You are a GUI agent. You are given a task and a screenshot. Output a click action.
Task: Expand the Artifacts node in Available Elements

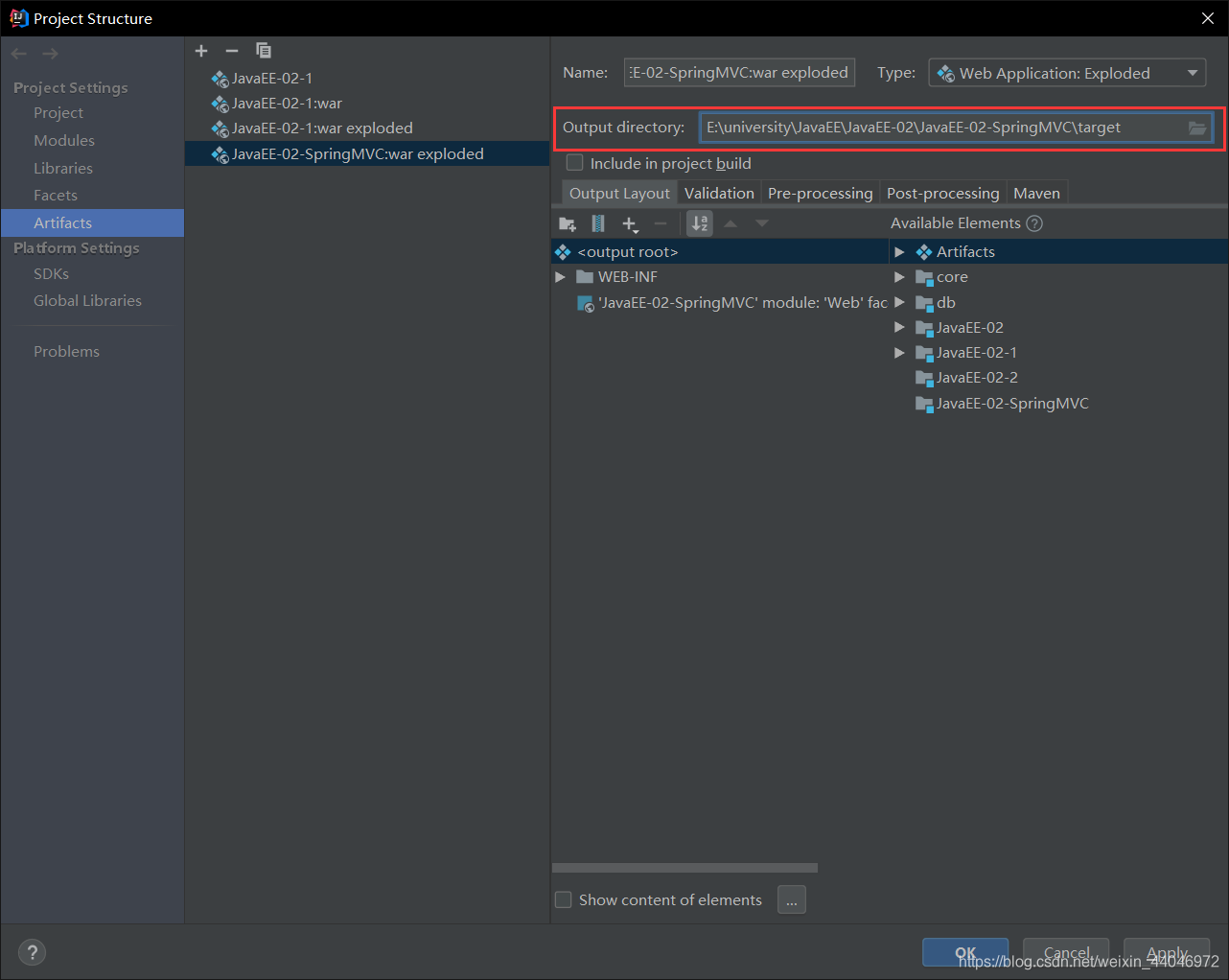(x=899, y=252)
